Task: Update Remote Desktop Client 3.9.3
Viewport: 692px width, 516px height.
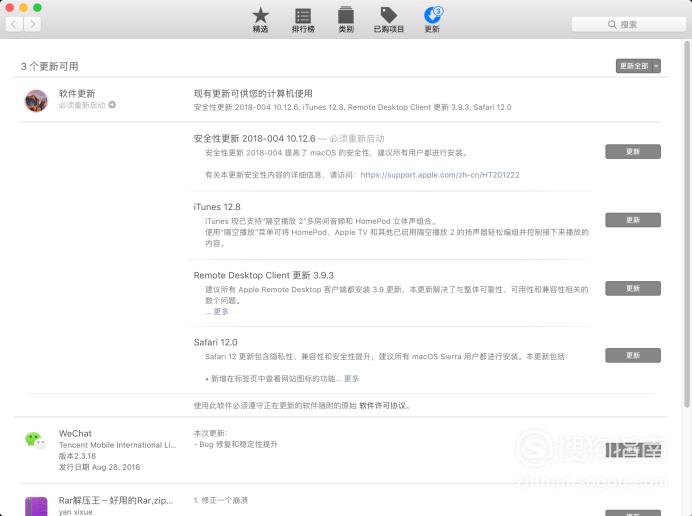Action: pyautogui.click(x=633, y=288)
